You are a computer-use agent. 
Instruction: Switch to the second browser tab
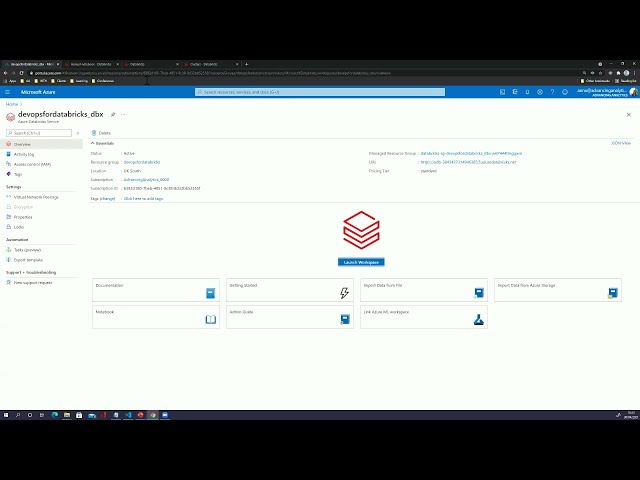click(x=91, y=64)
